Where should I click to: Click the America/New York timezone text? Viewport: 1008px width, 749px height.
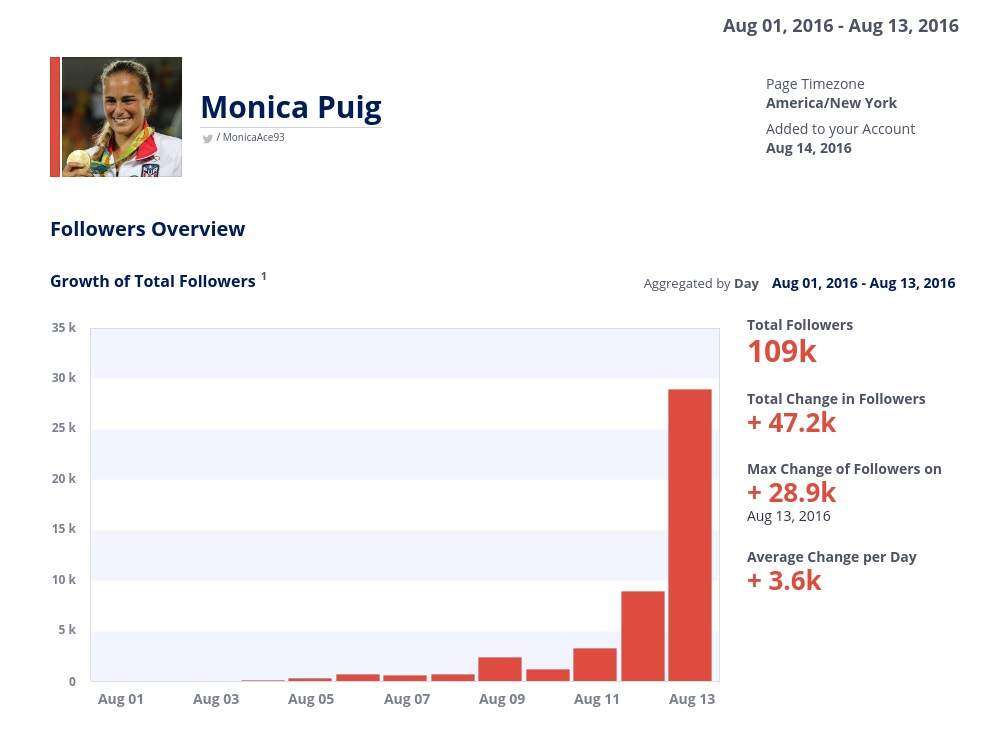coord(831,103)
